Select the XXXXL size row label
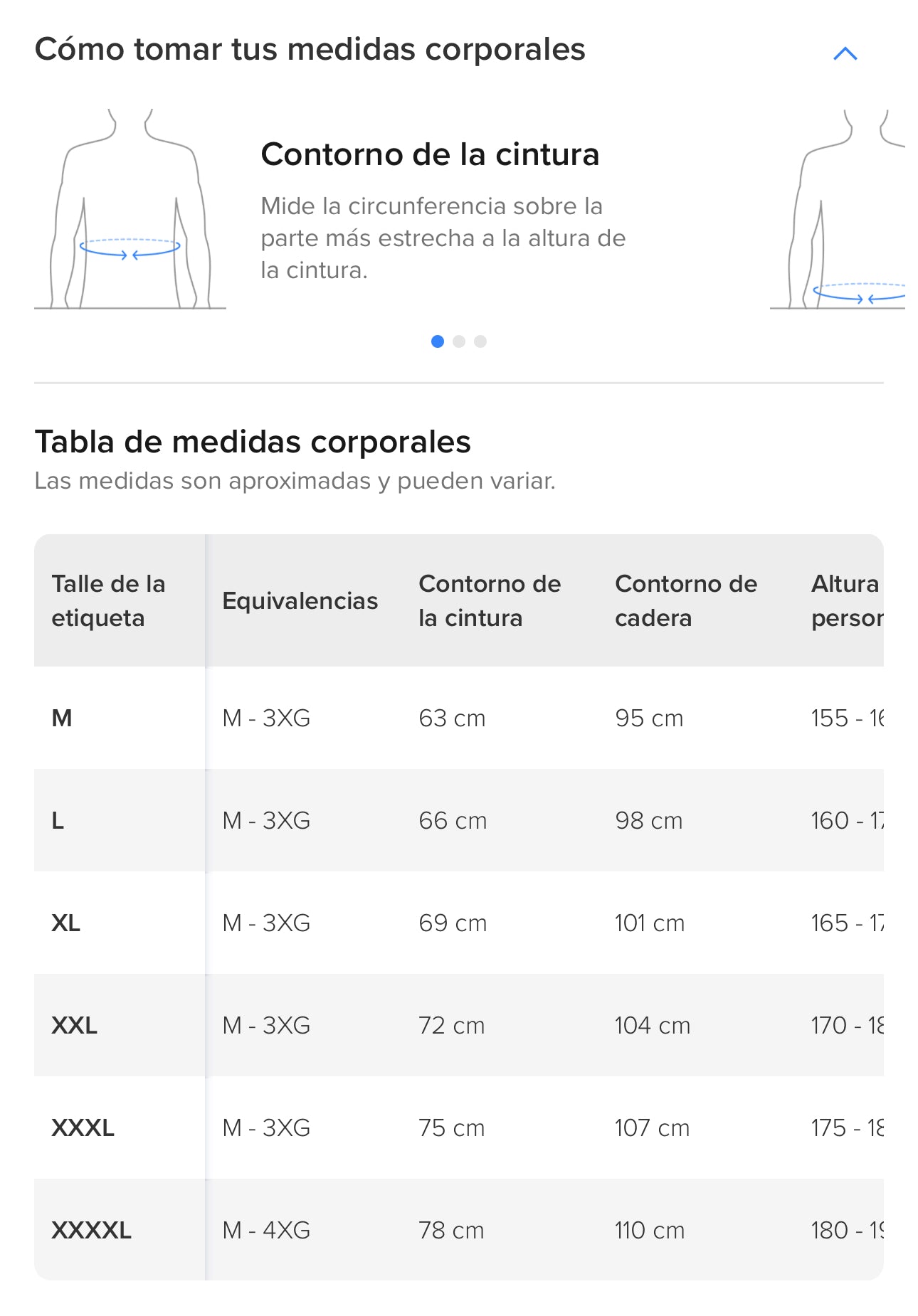The height and width of the screenshot is (1316, 918). tap(91, 1230)
